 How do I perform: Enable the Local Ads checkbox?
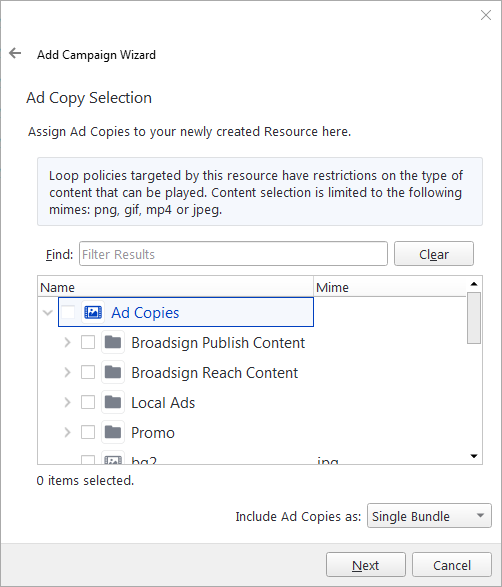pyautogui.click(x=88, y=402)
